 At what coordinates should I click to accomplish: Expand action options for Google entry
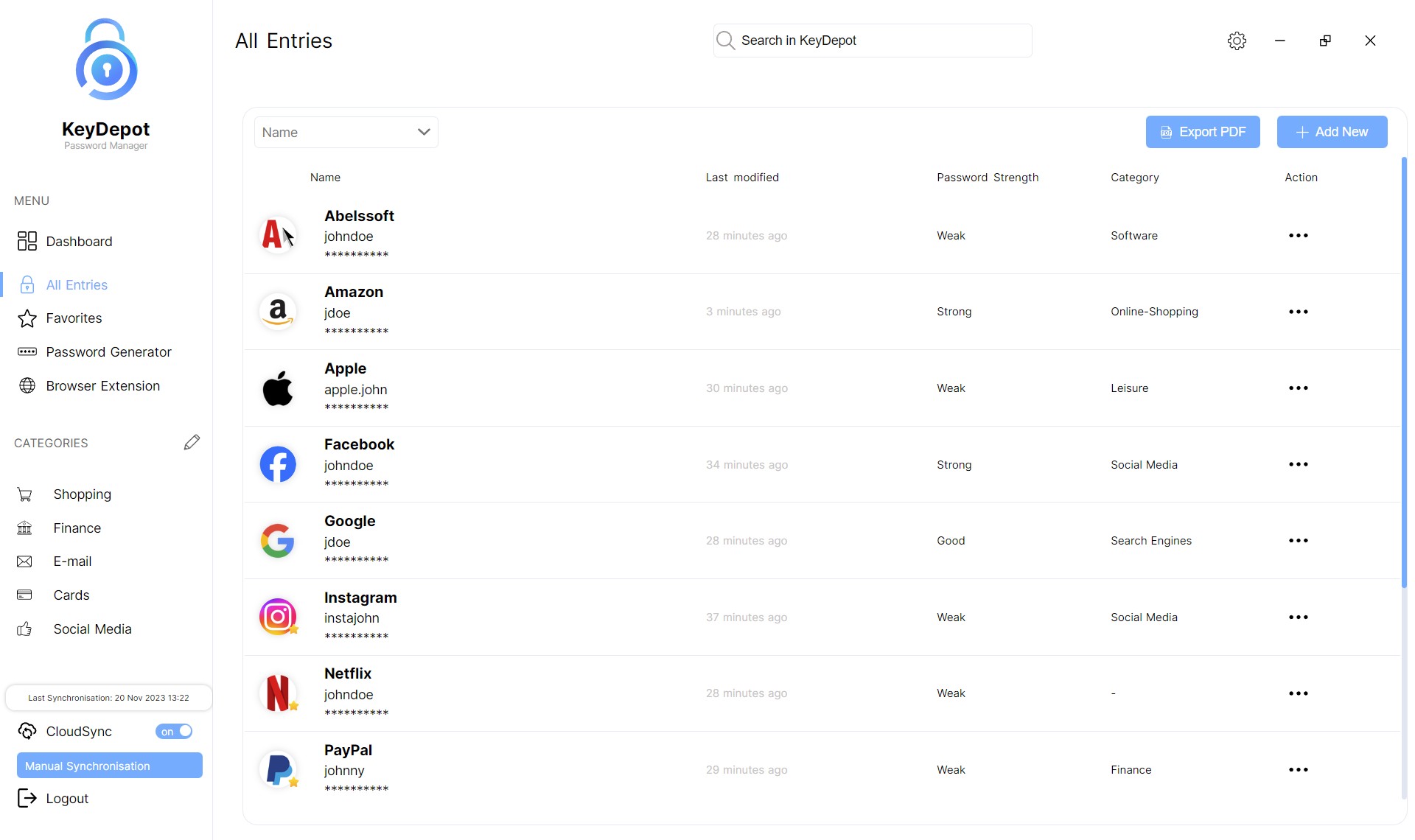pyautogui.click(x=1298, y=541)
